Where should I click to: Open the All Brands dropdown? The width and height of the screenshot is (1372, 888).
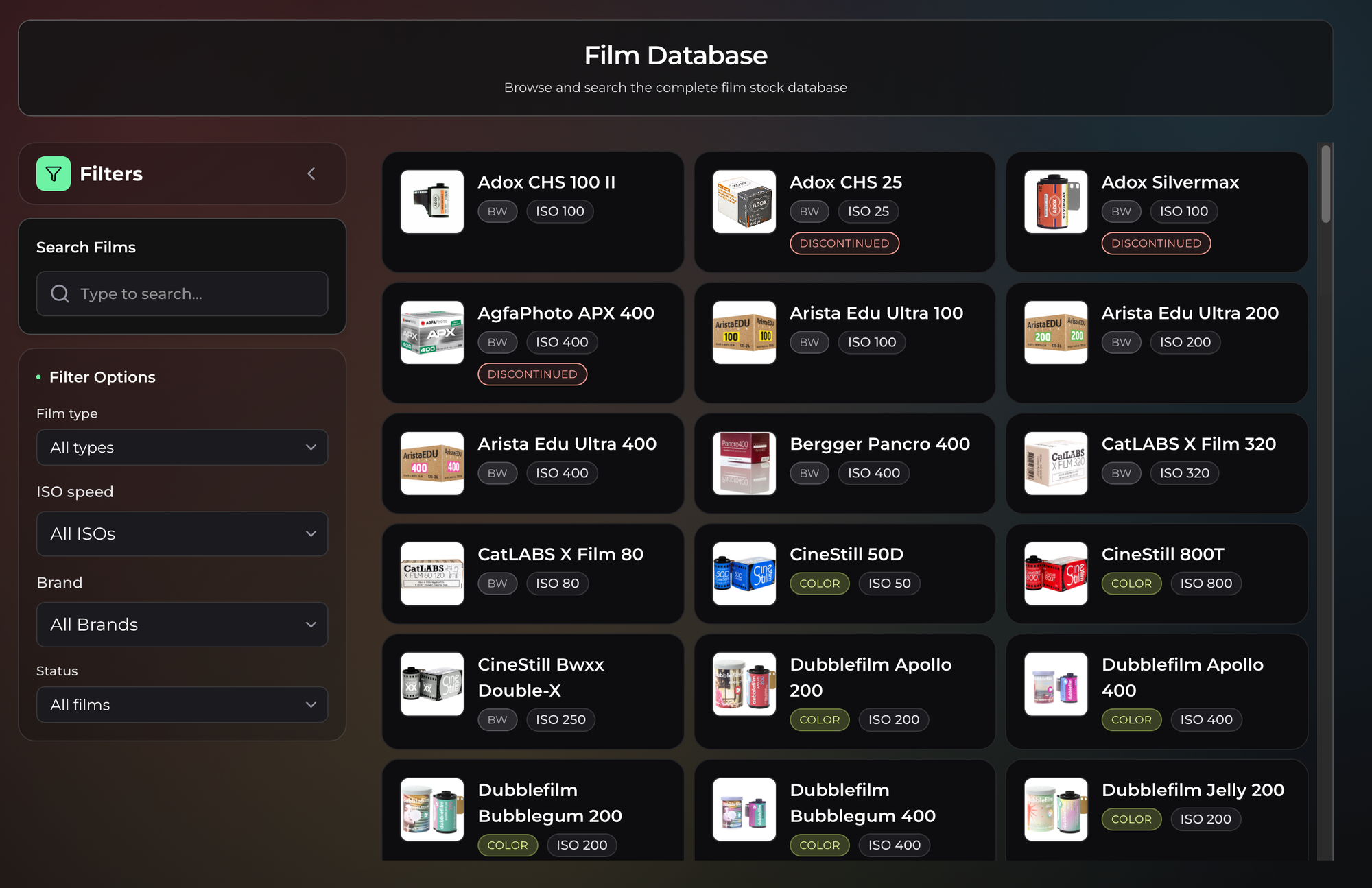pos(182,625)
